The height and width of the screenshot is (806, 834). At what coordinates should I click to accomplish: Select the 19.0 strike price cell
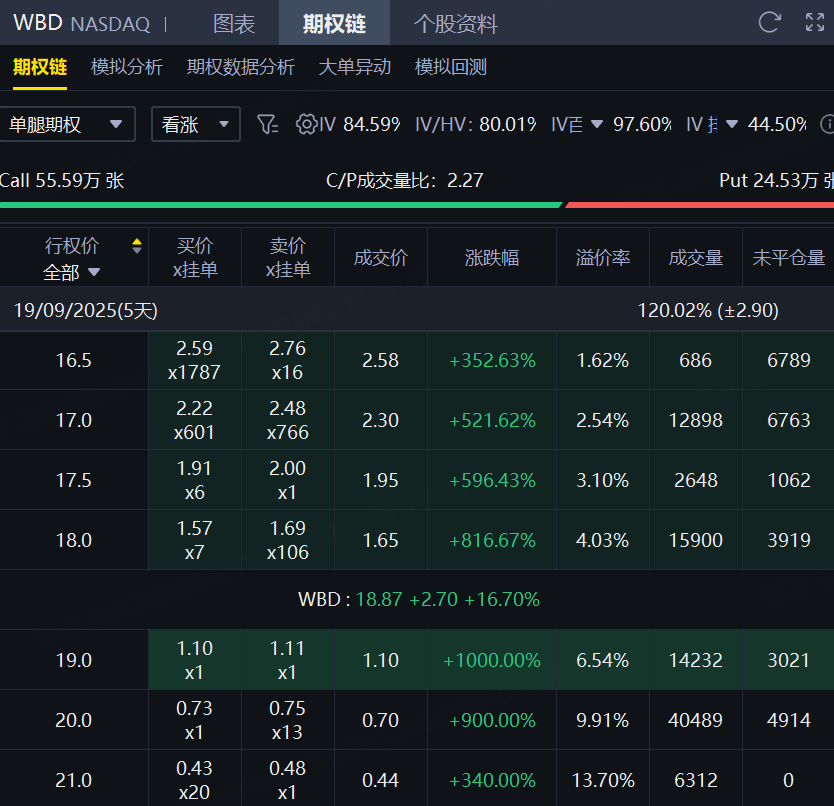click(74, 660)
